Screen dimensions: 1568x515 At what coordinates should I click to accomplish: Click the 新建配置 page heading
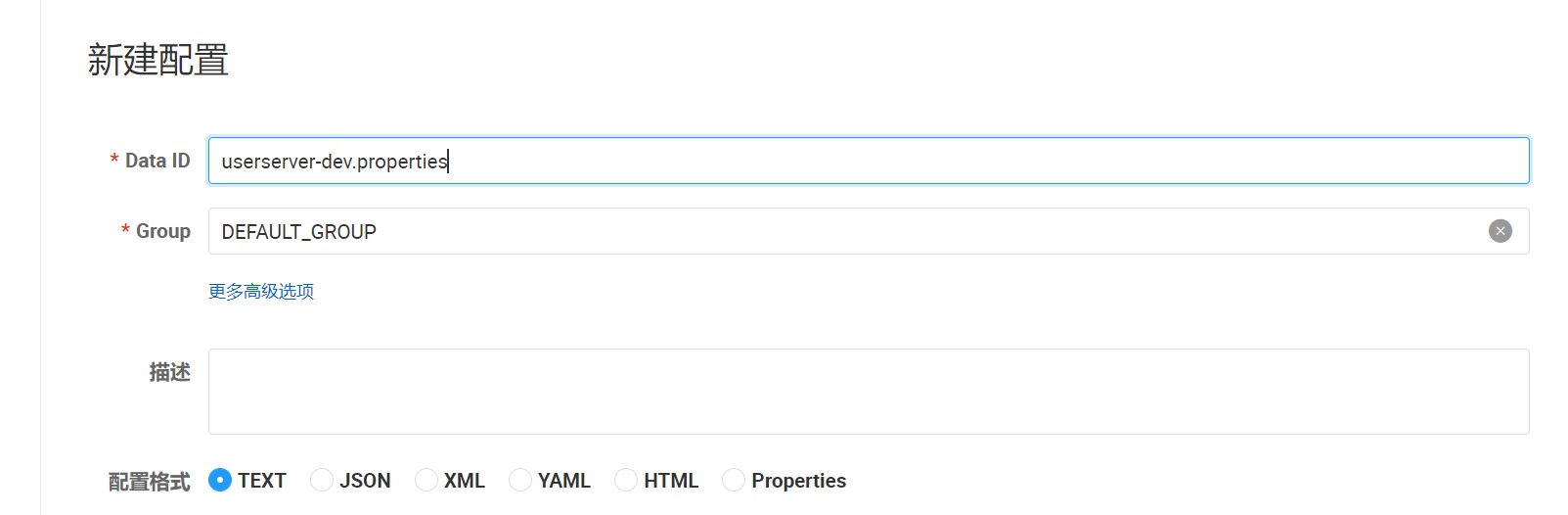coord(158,60)
